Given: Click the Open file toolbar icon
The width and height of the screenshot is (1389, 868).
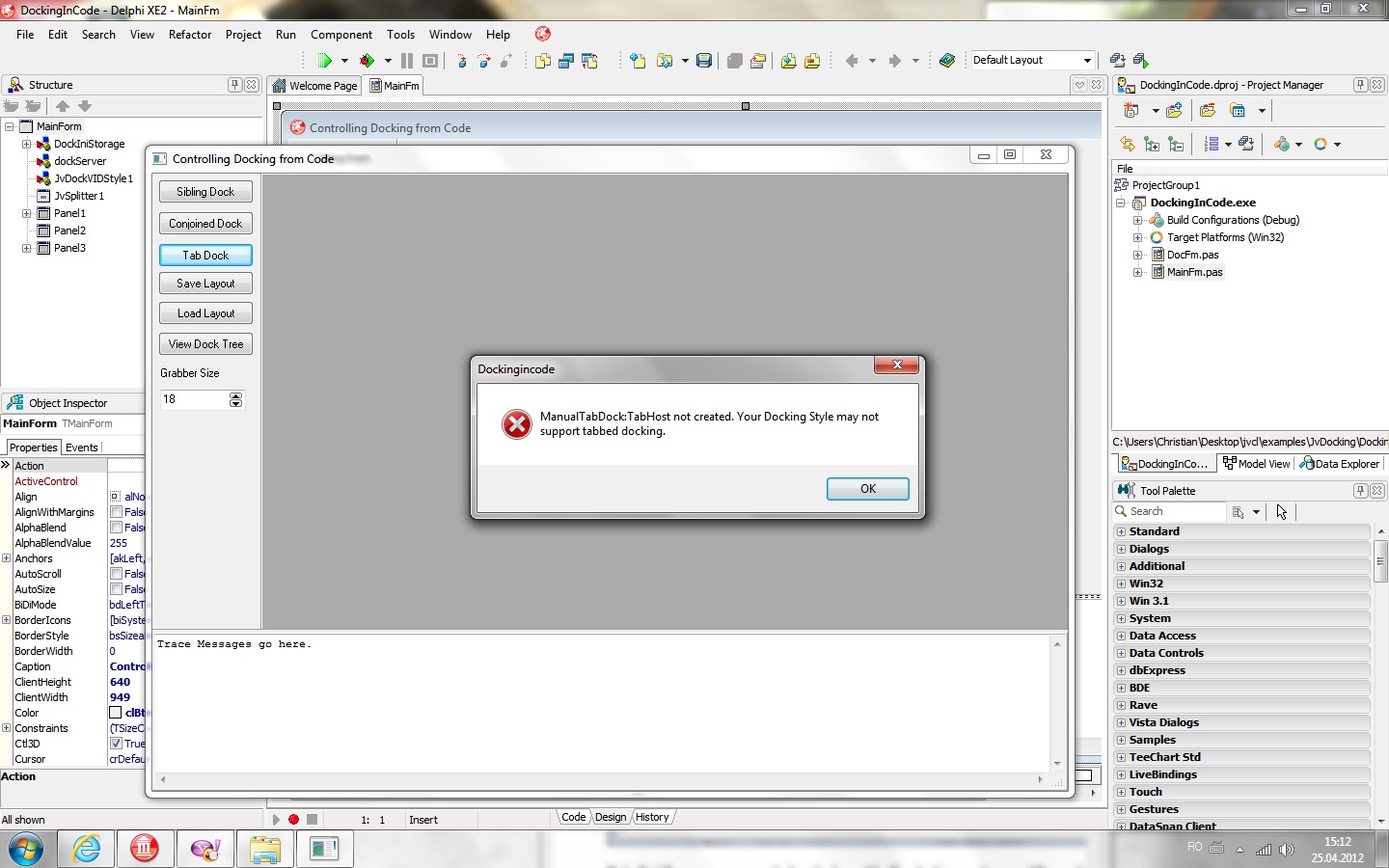Looking at the screenshot, I should 665,61.
